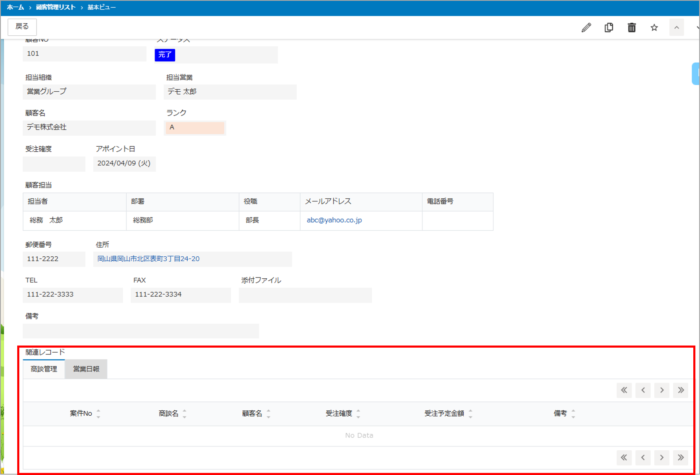Click the empty 受注確度 field

(x=54, y=164)
